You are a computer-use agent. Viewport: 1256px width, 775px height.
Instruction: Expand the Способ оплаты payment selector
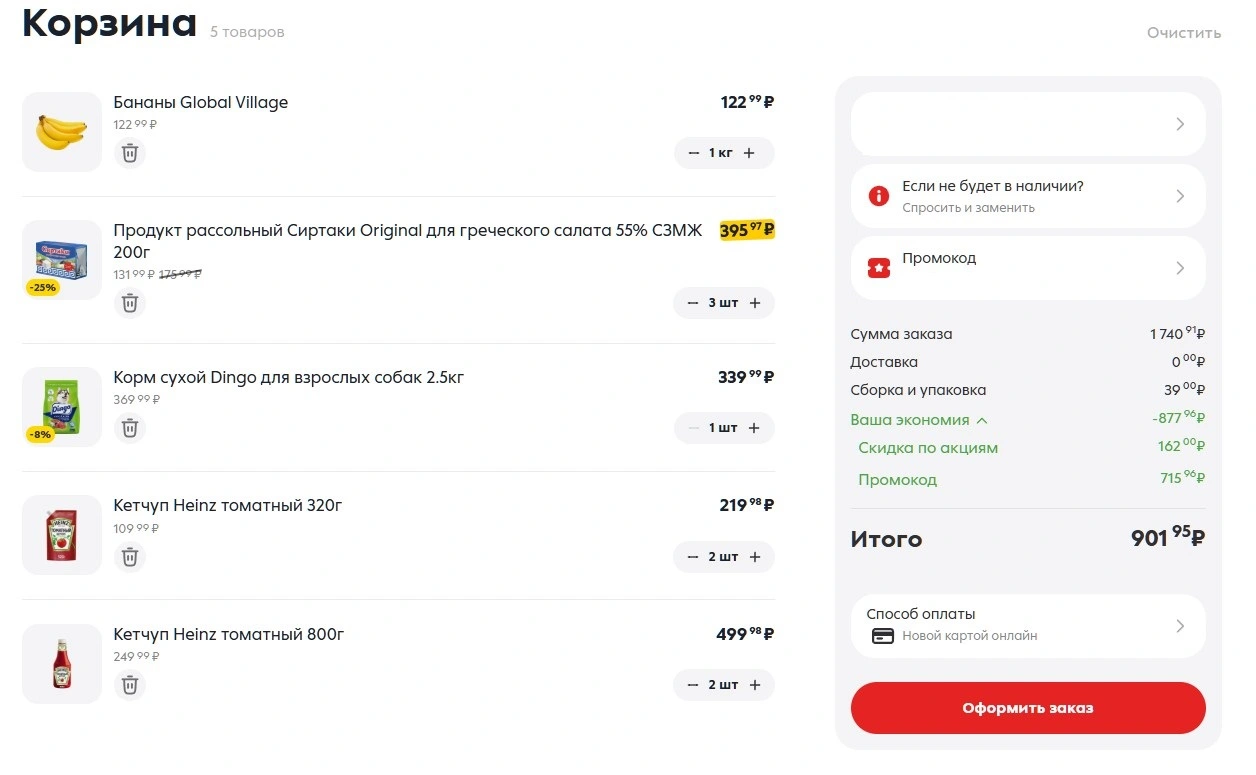(x=1028, y=626)
